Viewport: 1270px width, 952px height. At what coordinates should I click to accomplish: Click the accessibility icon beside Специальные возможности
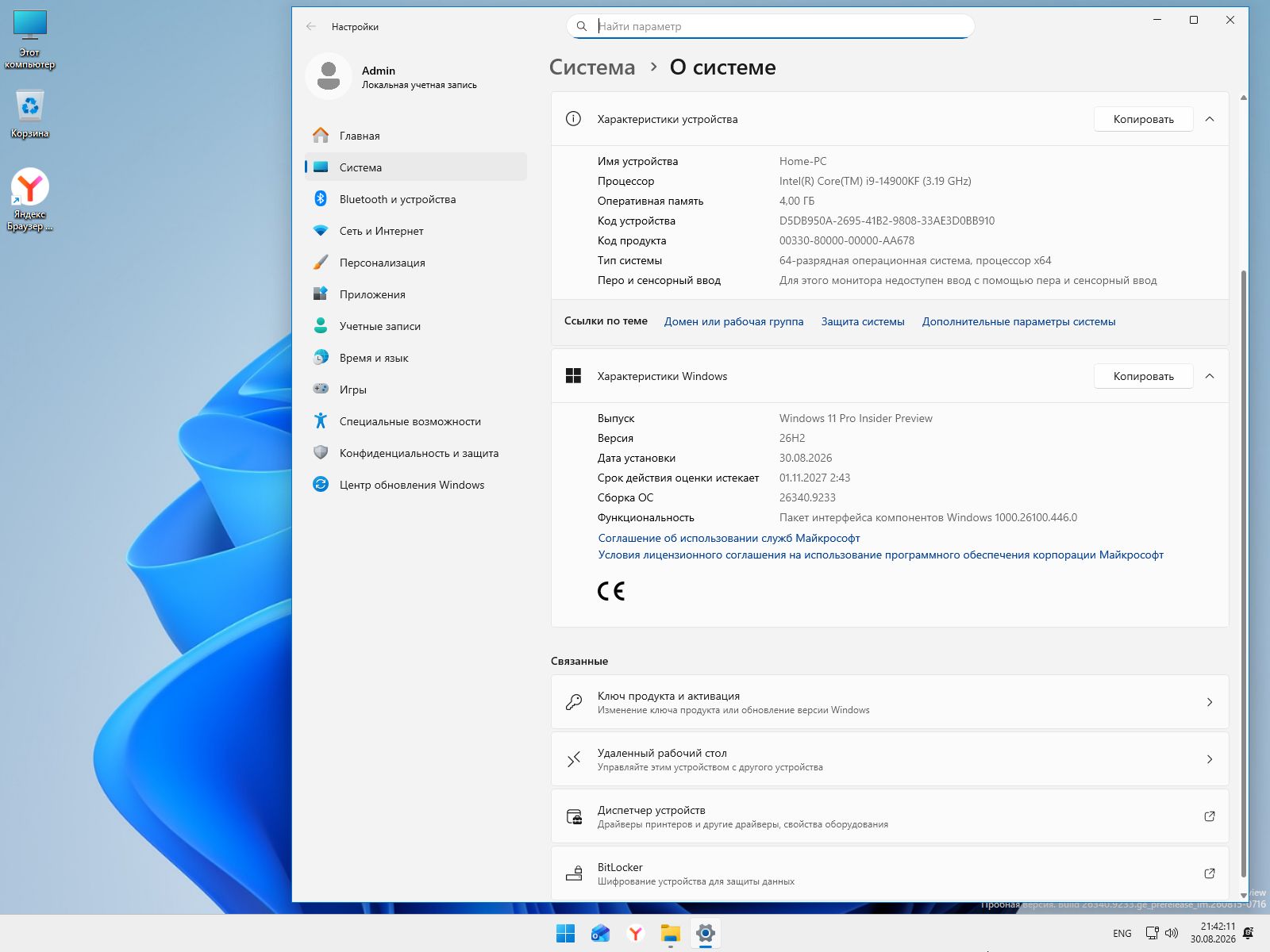pyautogui.click(x=321, y=421)
